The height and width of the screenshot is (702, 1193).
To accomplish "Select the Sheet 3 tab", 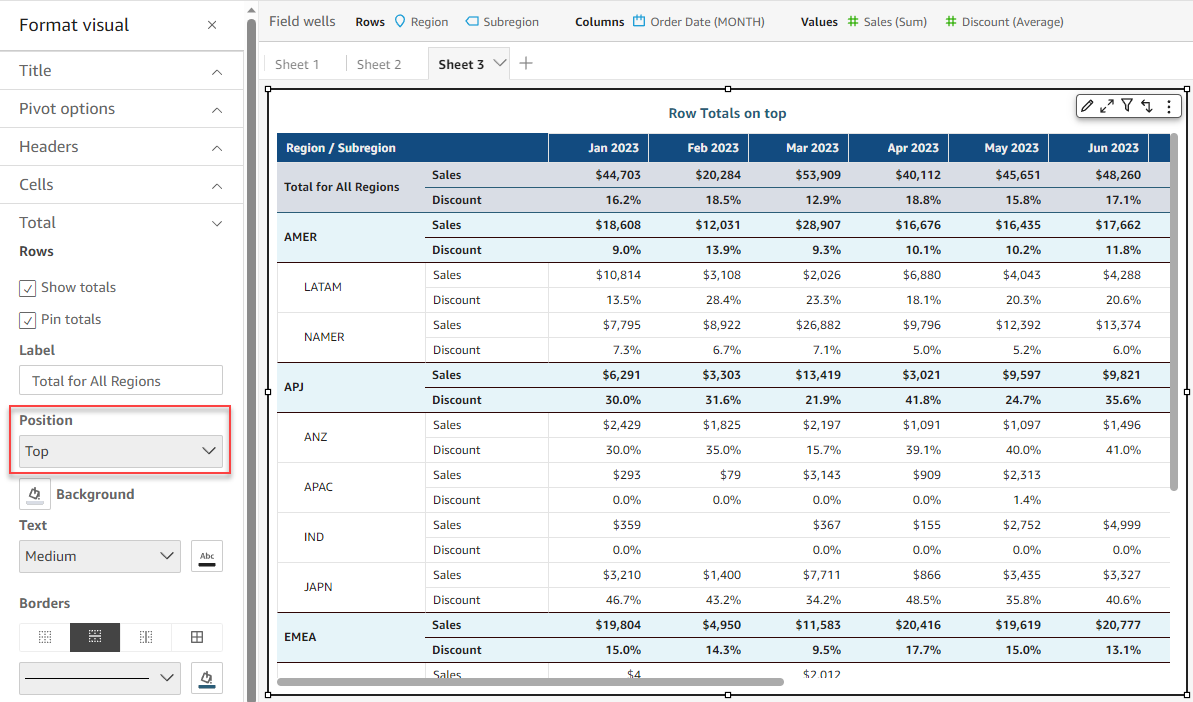I will pos(461,65).
